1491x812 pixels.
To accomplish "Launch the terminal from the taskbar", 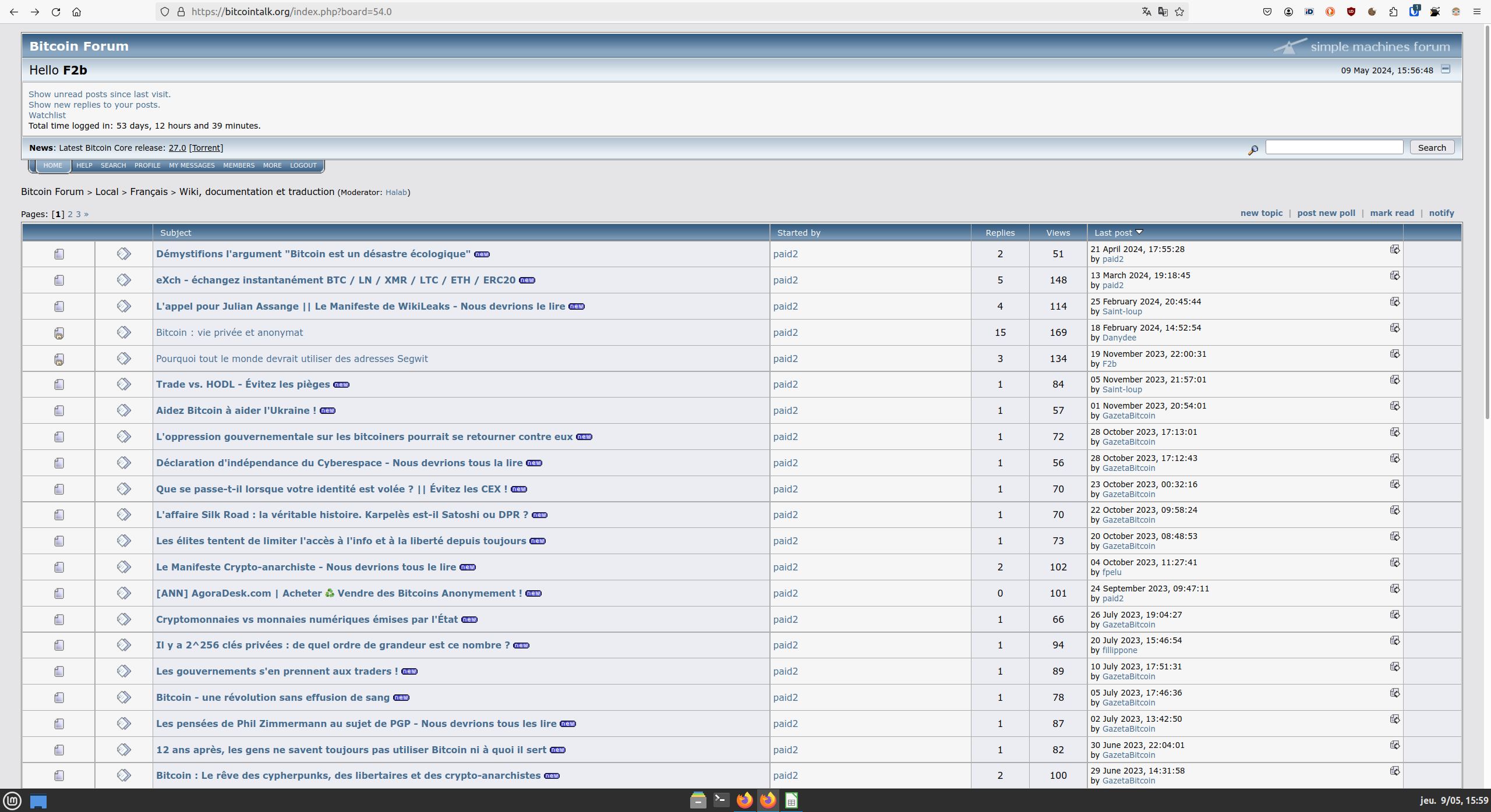I will (x=721, y=800).
